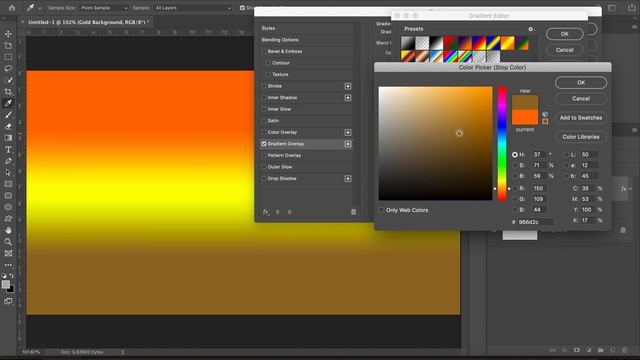Image resolution: width=640 pixels, height=360 pixels.
Task: Select the Crop tool
Action: click(x=8, y=91)
